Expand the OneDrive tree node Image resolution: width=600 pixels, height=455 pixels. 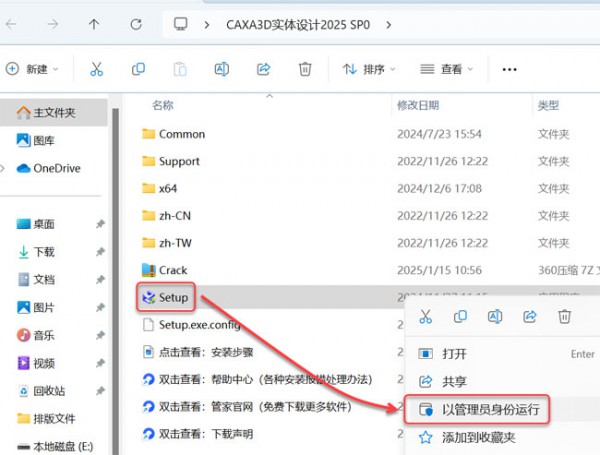[3, 168]
